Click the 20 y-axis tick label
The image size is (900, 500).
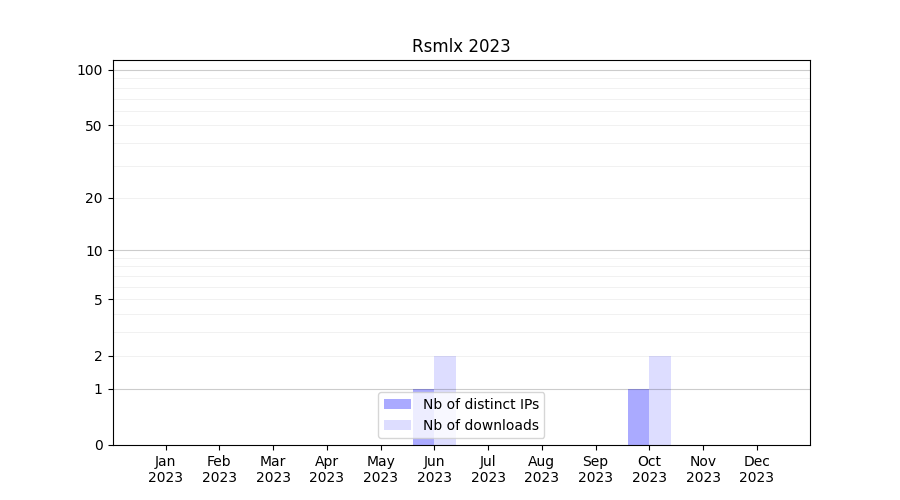(94, 198)
